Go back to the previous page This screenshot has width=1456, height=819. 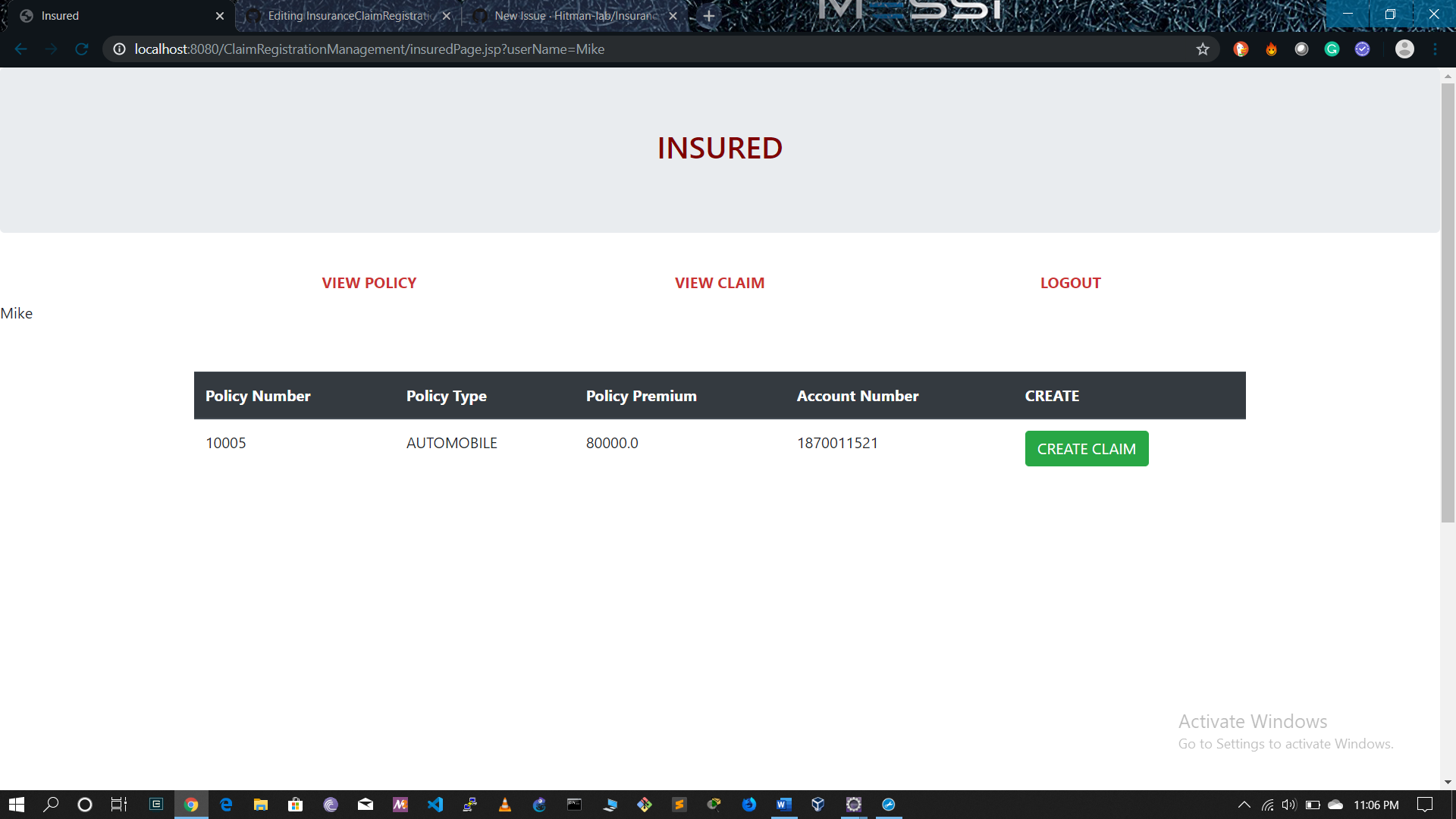click(x=20, y=49)
